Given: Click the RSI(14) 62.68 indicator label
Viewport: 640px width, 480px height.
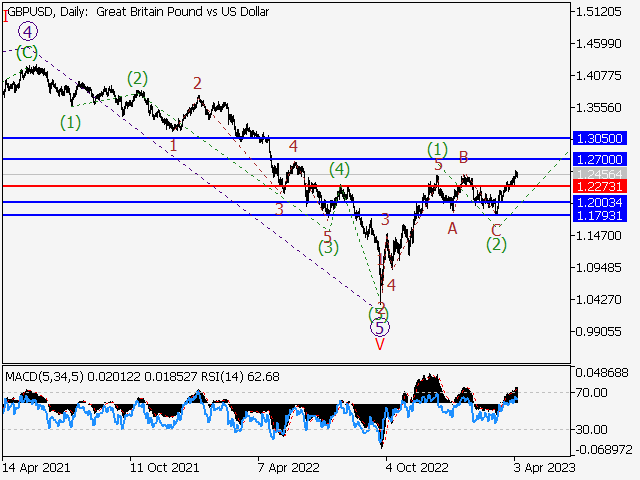Looking at the screenshot, I should coord(240,376).
